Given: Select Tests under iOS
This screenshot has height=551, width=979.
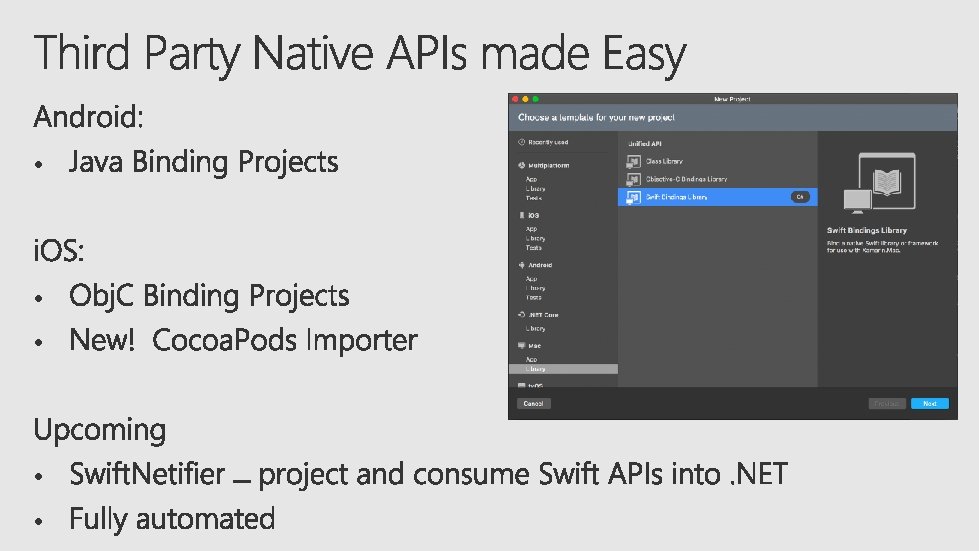Looking at the screenshot, I should (x=534, y=248).
